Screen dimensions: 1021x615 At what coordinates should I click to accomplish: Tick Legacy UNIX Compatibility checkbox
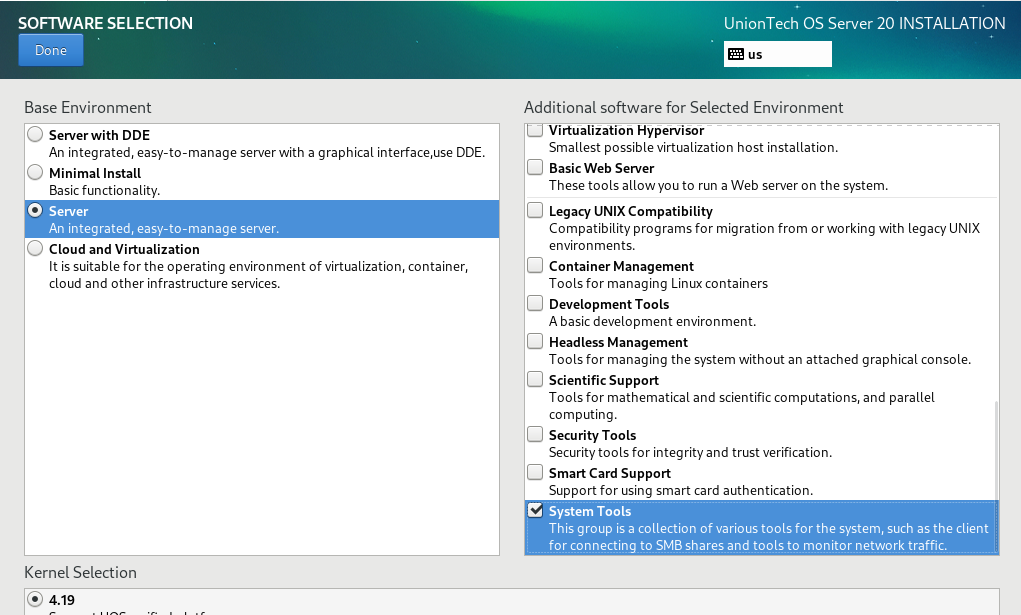click(535, 210)
